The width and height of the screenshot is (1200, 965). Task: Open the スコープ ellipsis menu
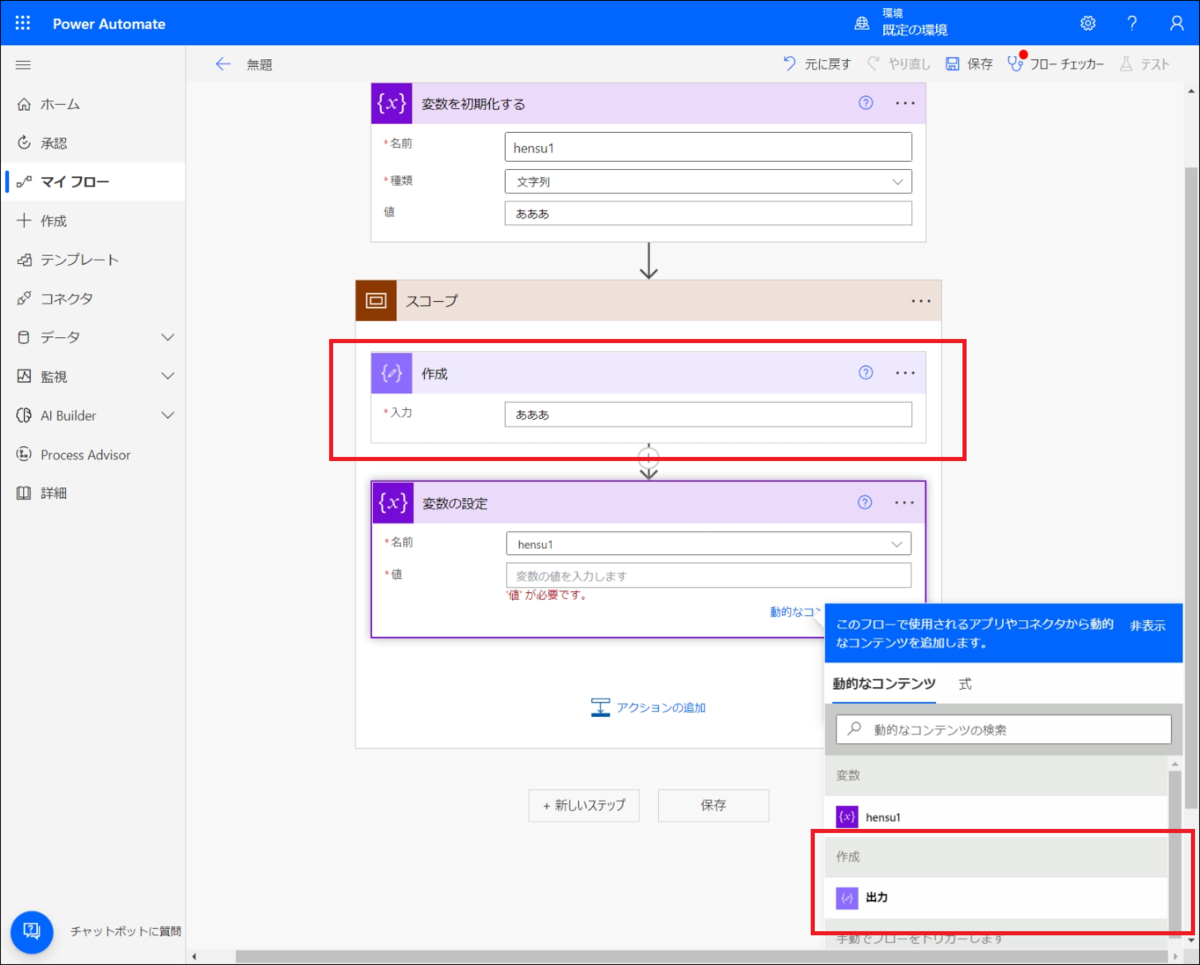tap(921, 300)
